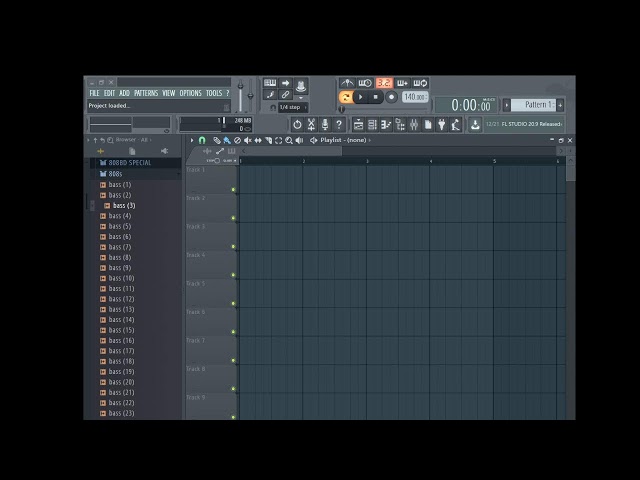
Task: Click the 140.000 tempo field
Action: click(x=415, y=97)
